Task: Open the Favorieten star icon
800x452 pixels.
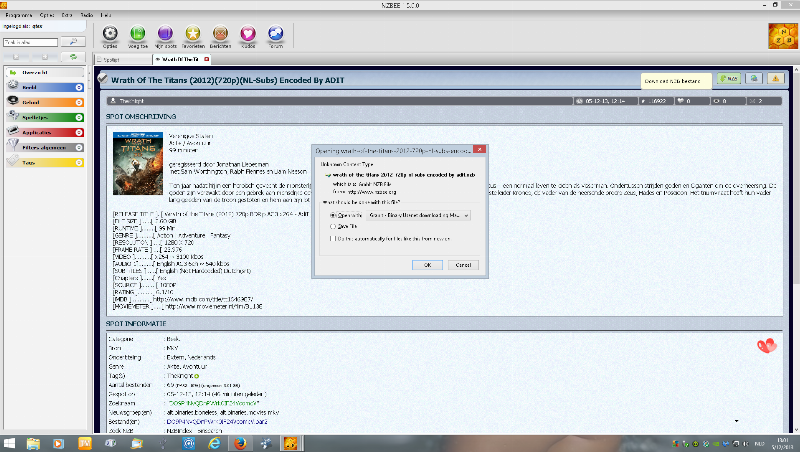Action: coord(192,33)
